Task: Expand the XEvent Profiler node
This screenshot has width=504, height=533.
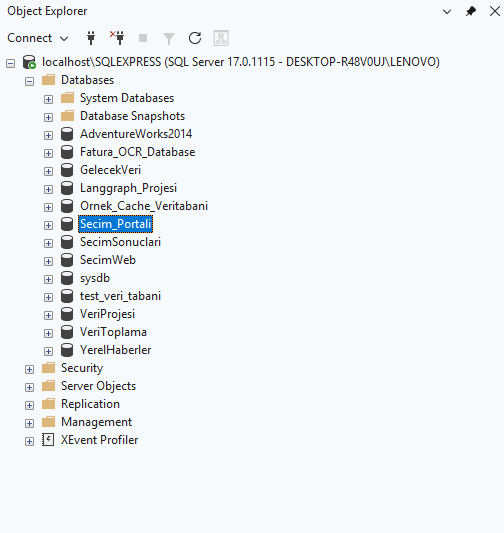Action: tap(30, 442)
